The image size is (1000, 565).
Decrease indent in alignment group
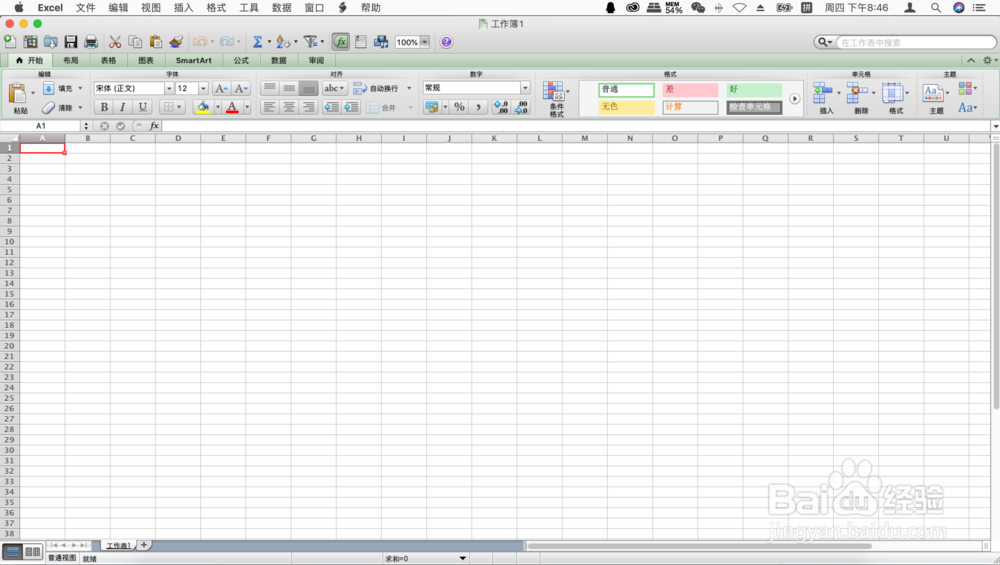point(331,107)
